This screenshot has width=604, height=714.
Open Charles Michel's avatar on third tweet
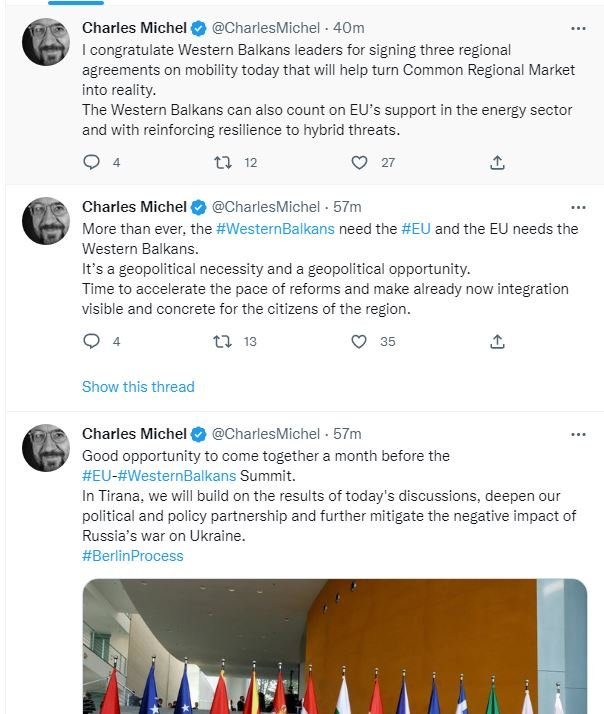46,448
